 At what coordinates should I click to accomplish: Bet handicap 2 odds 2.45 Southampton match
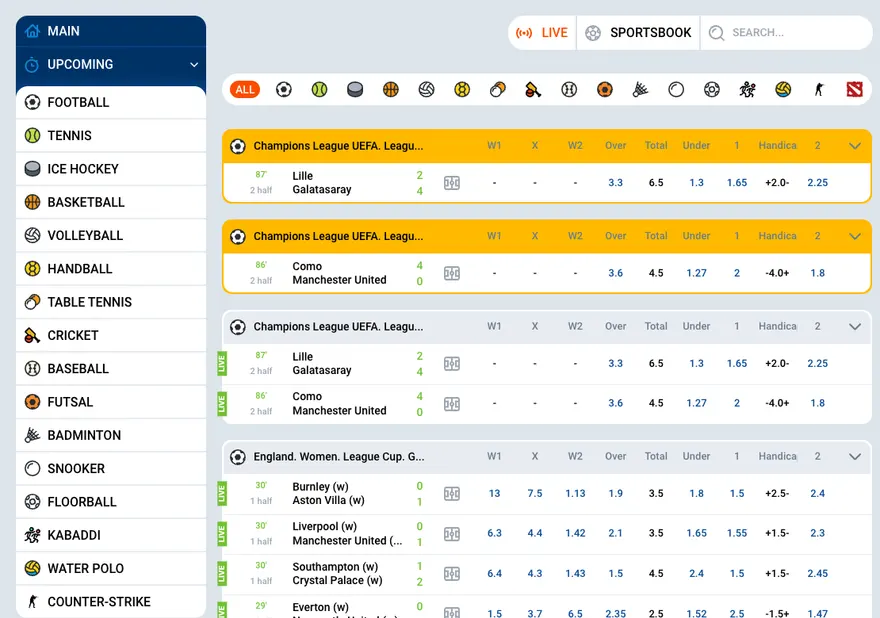818,574
